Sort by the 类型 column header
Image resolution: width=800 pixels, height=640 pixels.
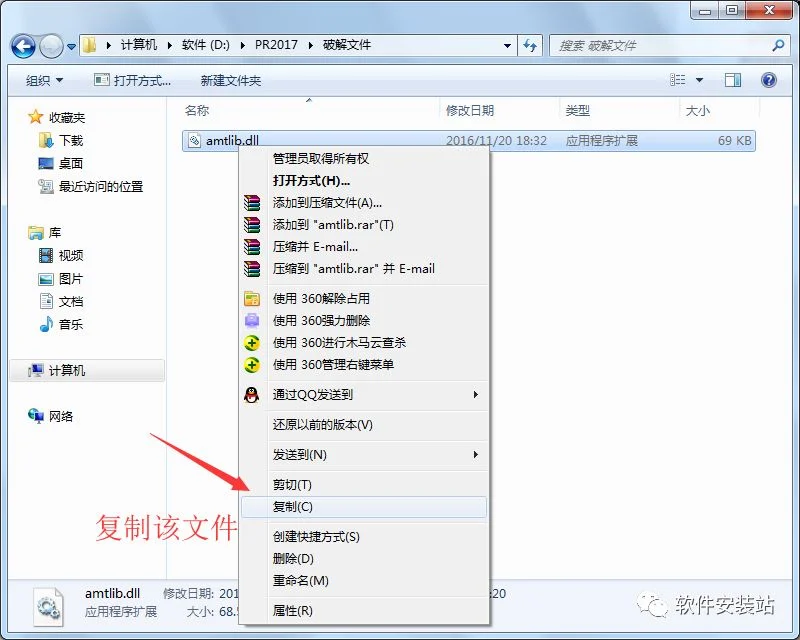[x=578, y=110]
